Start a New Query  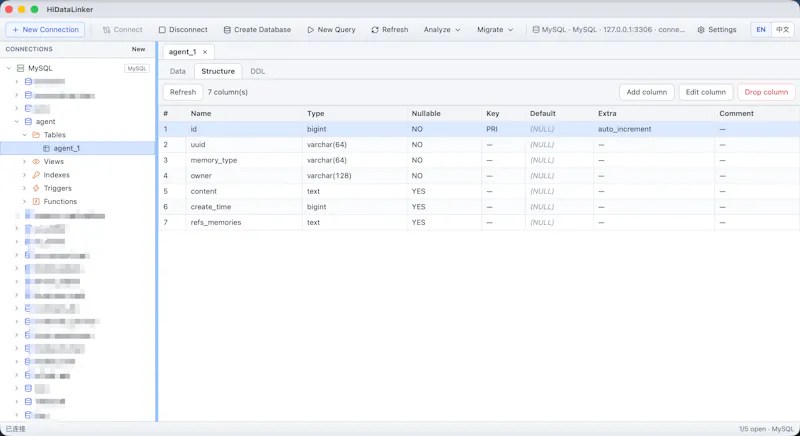pos(331,30)
